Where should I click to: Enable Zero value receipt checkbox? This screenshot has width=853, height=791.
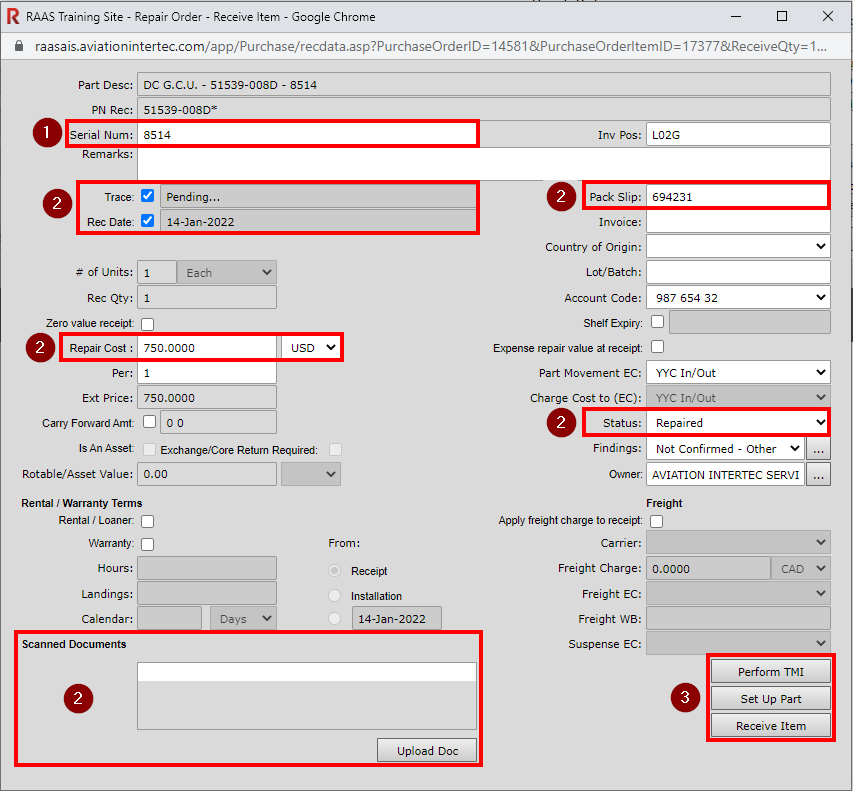(148, 323)
